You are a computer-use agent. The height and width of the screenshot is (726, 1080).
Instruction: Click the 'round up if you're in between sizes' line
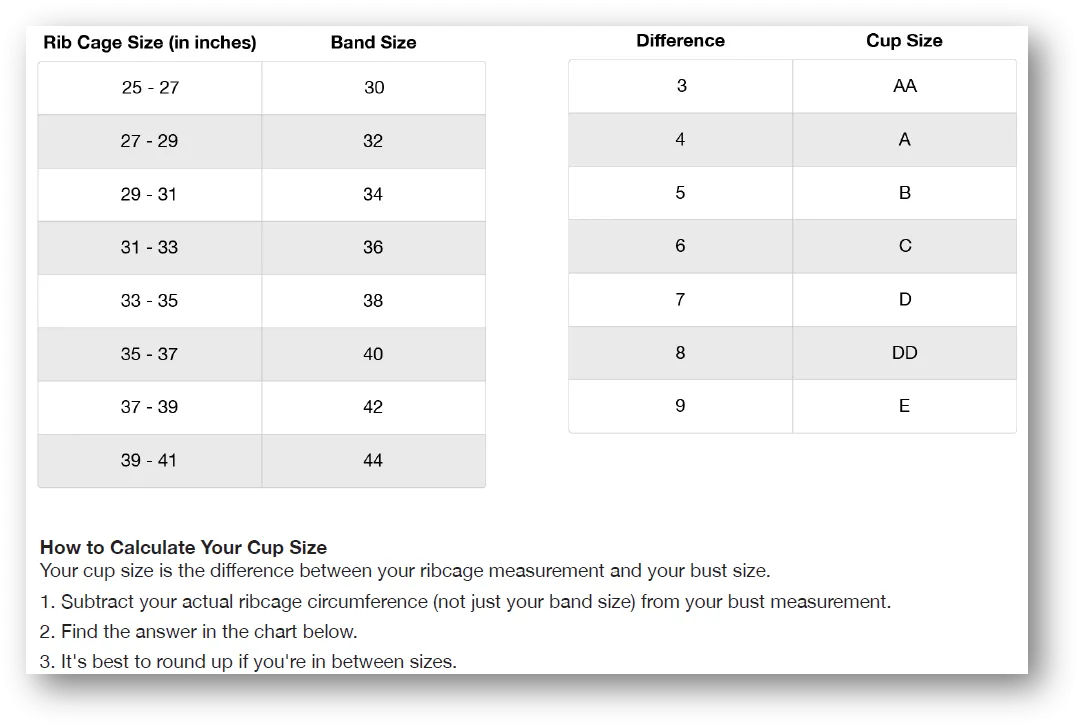248,662
